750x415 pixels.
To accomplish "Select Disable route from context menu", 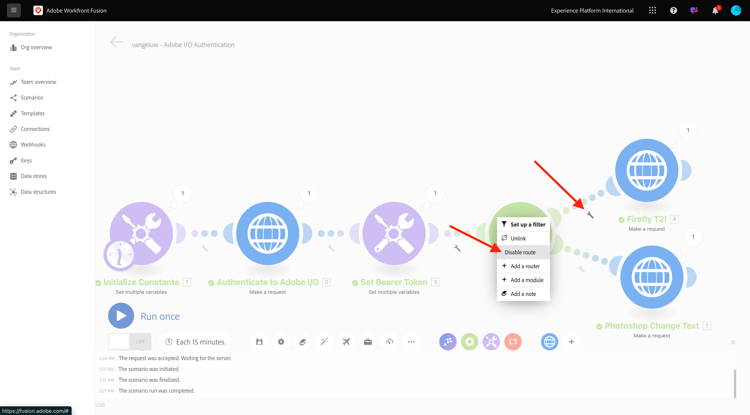I will point(523,252).
